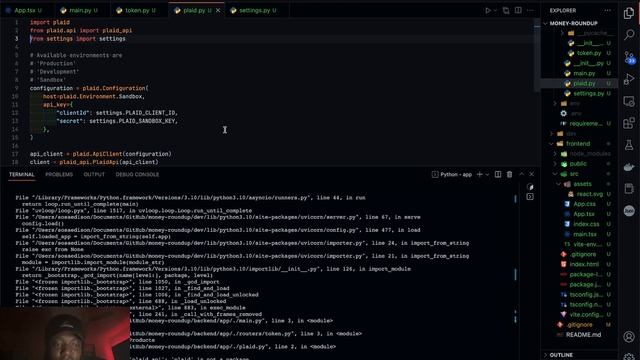The image size is (640, 360).
Task: Open index.html in the explorer
Action: click(x=584, y=264)
